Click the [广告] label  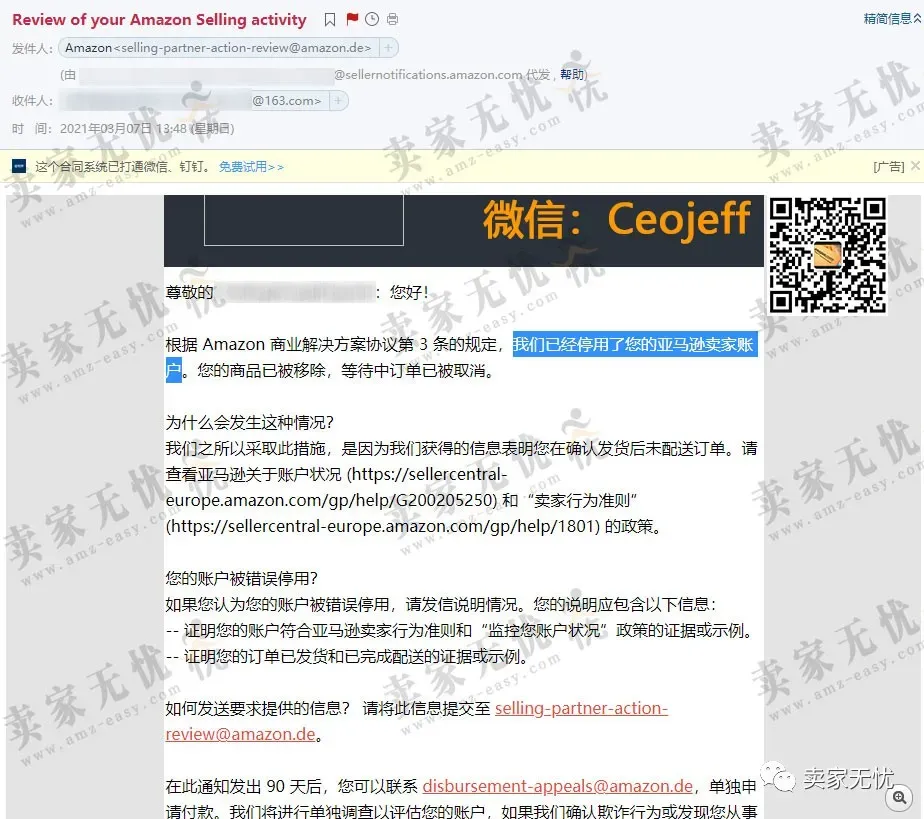[889, 167]
